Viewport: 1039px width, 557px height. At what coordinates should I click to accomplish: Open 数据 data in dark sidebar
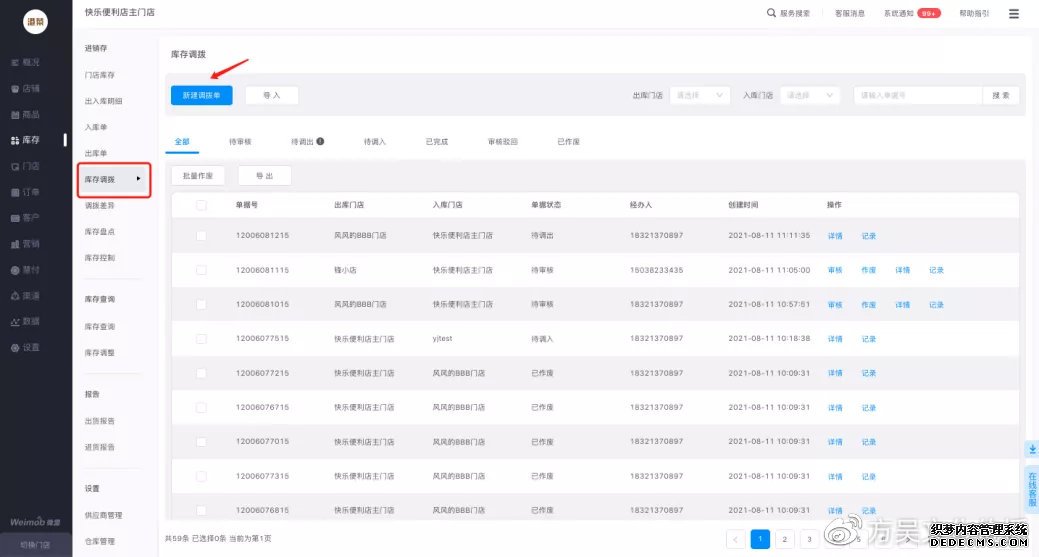pos(25,321)
